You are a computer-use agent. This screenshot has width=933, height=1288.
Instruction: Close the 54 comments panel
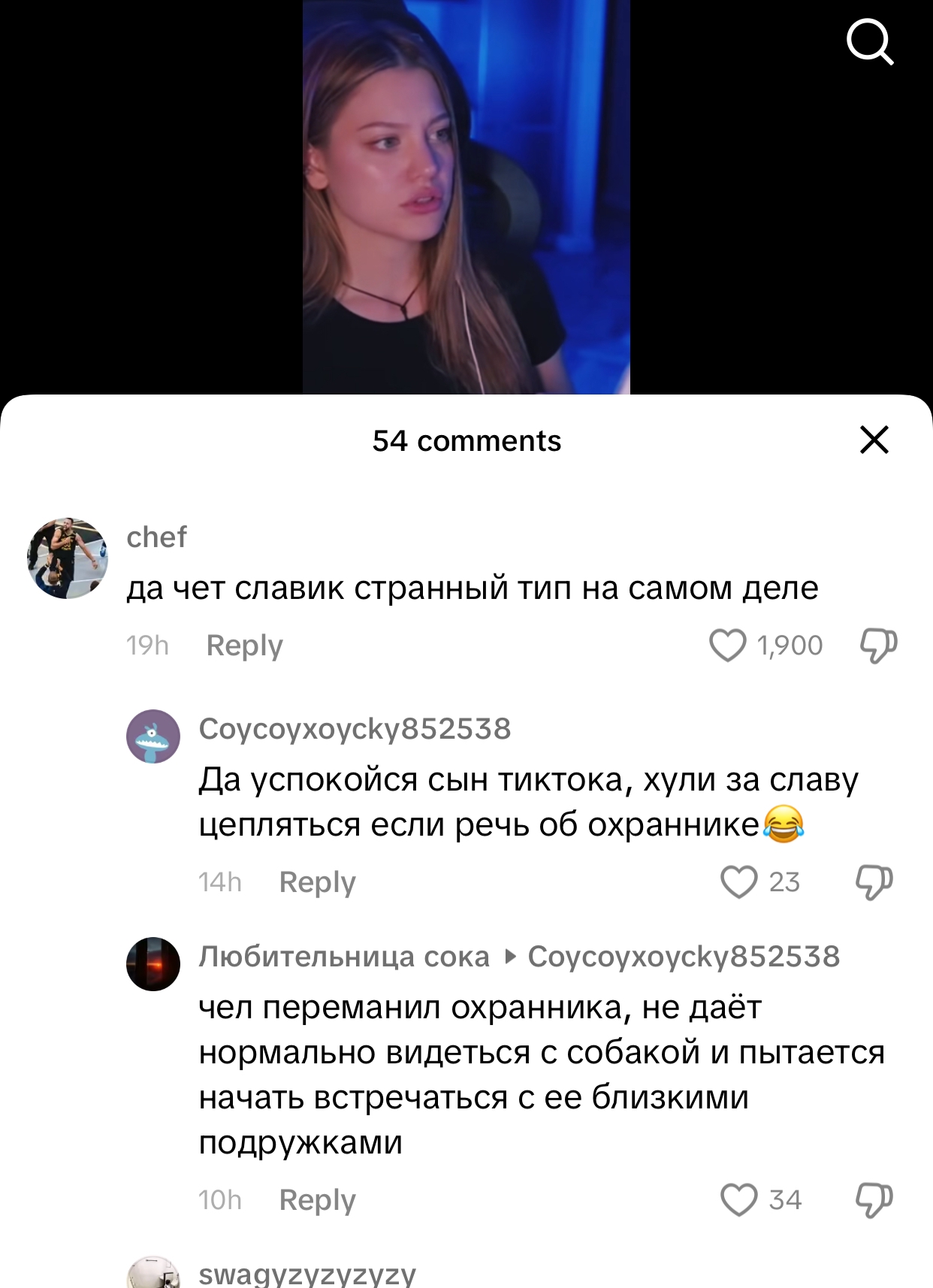click(874, 440)
